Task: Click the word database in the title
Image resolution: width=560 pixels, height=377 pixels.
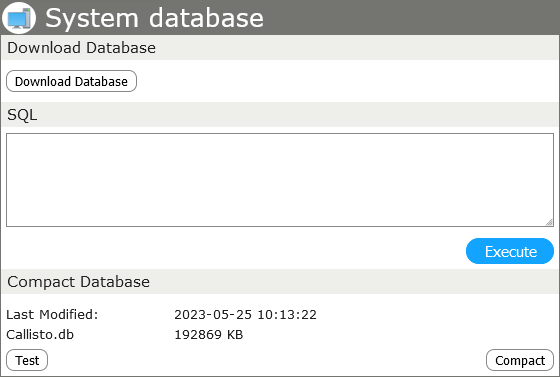Action: click(206, 18)
